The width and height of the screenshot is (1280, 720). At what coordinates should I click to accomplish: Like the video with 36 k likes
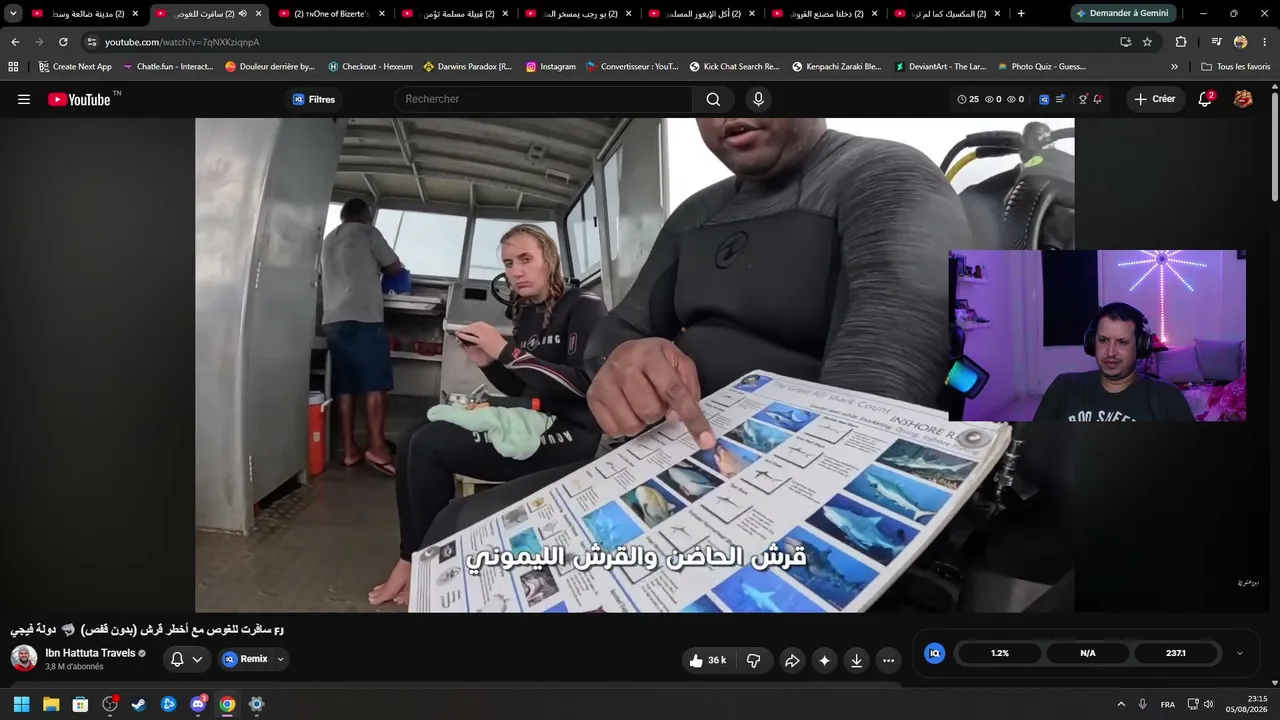click(707, 660)
